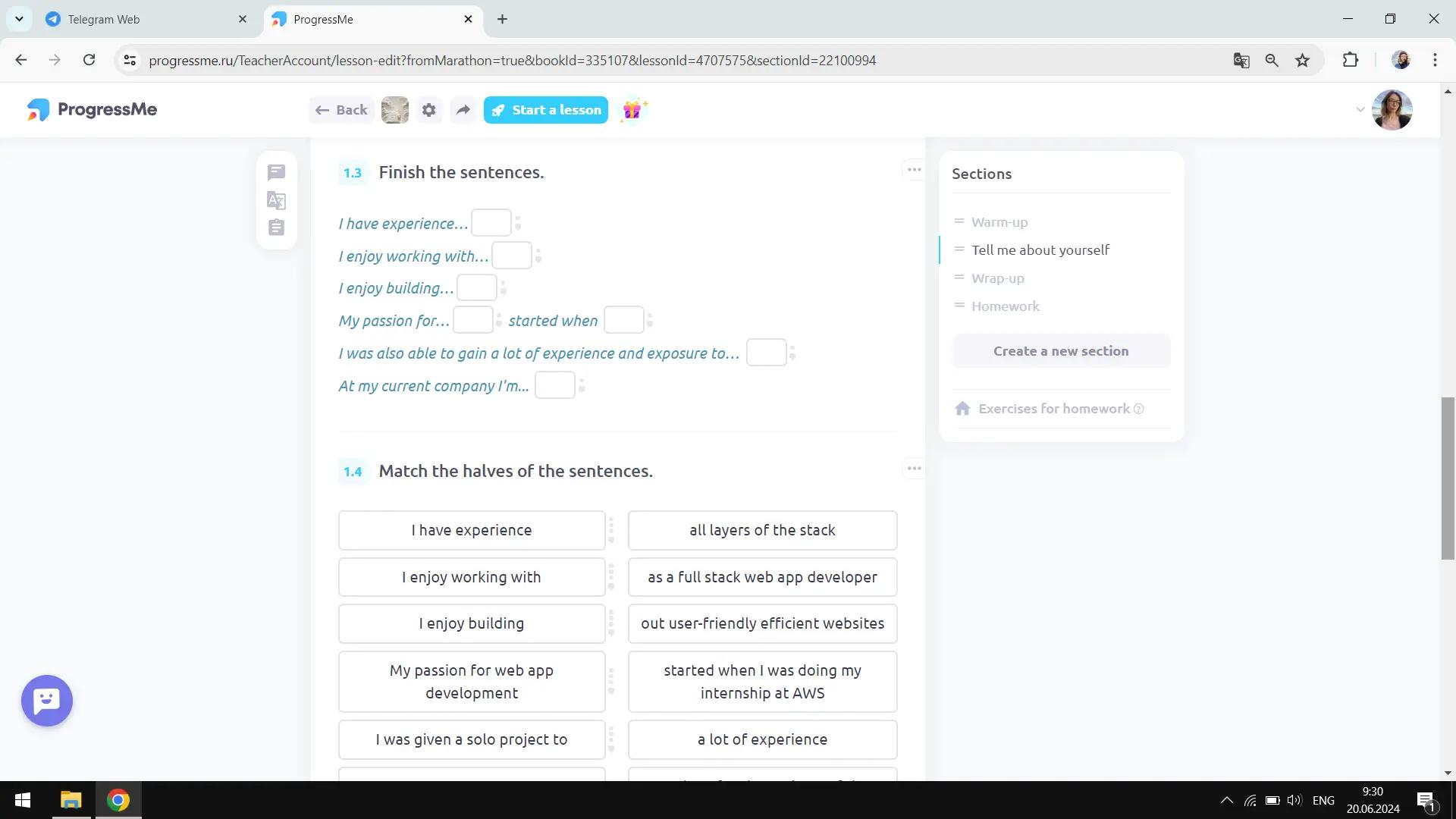1456x819 pixels.
Task: Expand profile dropdown arrow next to avatar
Action: tap(1360, 110)
